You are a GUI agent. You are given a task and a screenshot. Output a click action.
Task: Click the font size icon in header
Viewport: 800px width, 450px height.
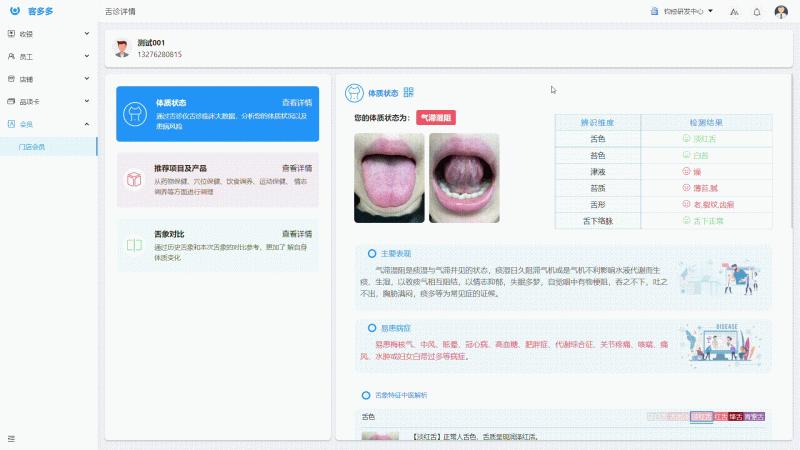coord(734,12)
